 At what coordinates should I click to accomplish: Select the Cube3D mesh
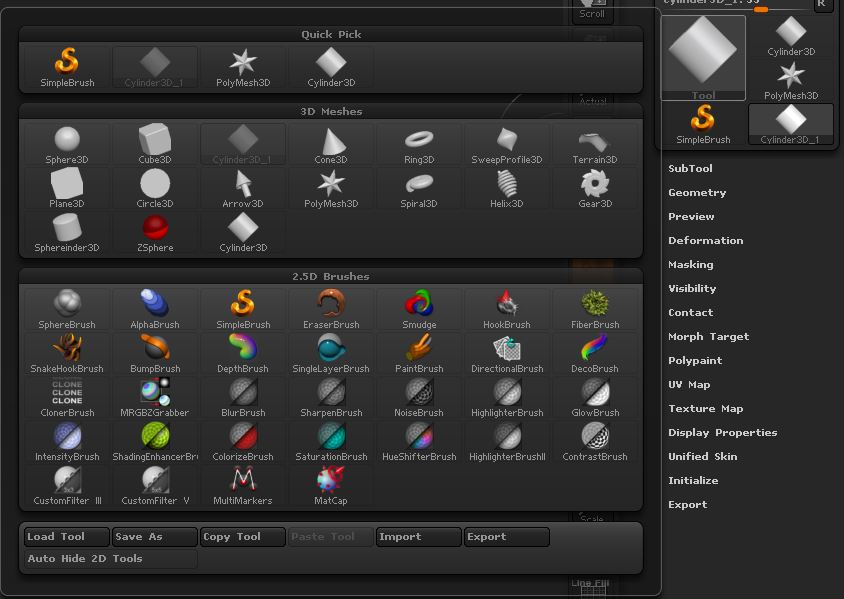[x=155, y=144]
